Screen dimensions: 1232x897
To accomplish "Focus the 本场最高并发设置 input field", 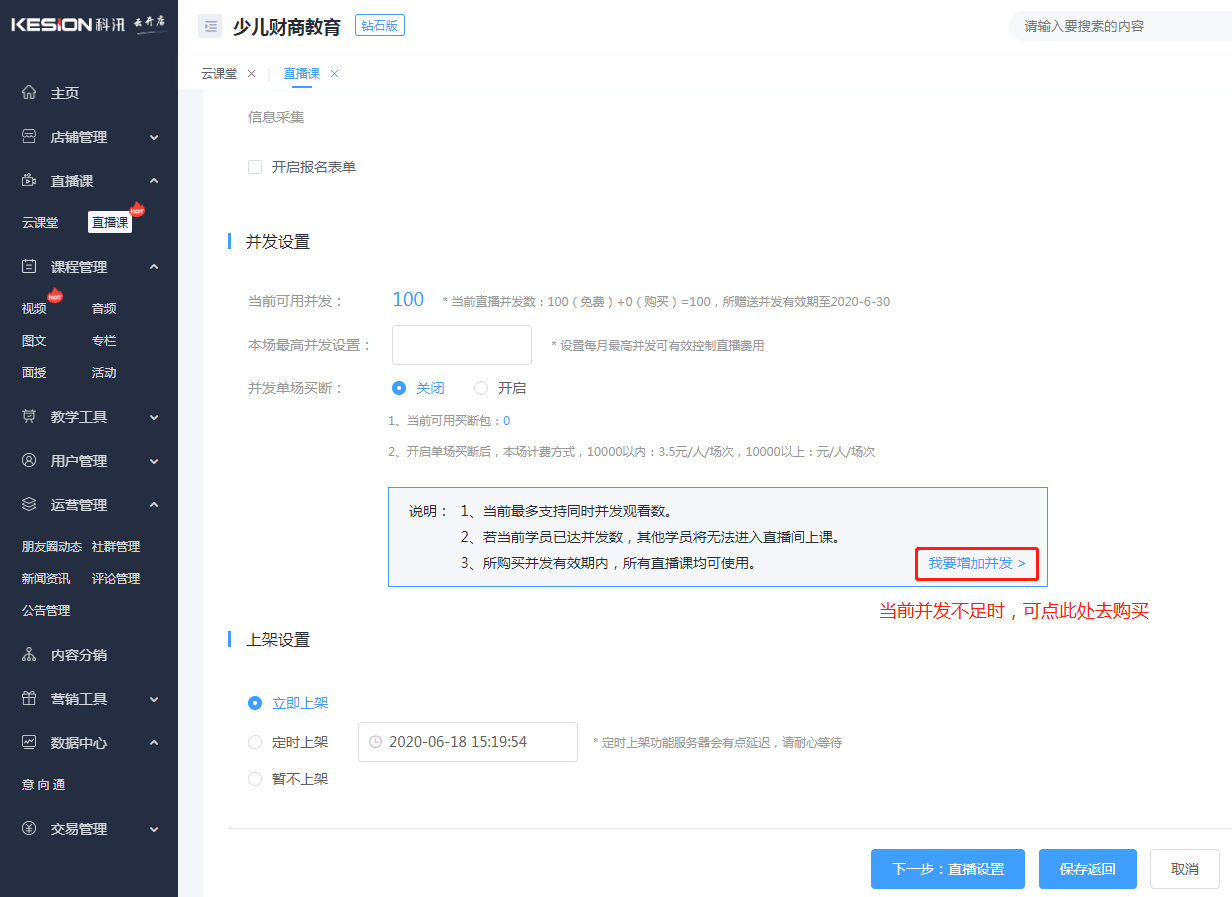I will click(461, 344).
